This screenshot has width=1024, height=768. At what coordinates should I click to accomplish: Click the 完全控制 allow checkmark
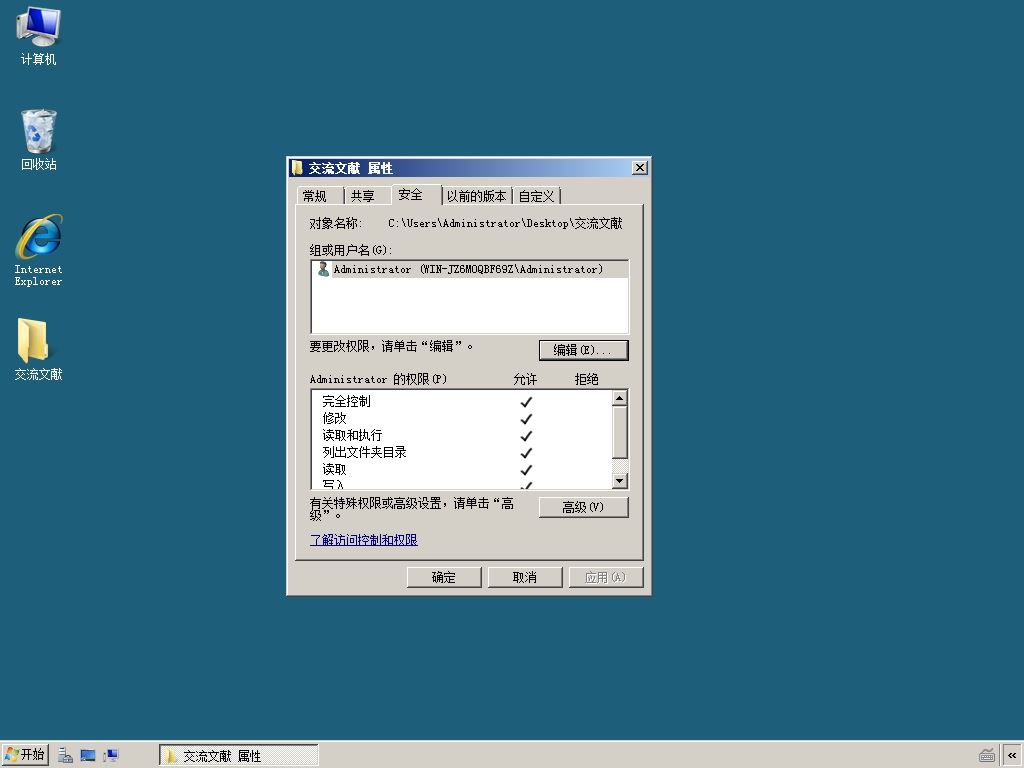[x=526, y=402]
